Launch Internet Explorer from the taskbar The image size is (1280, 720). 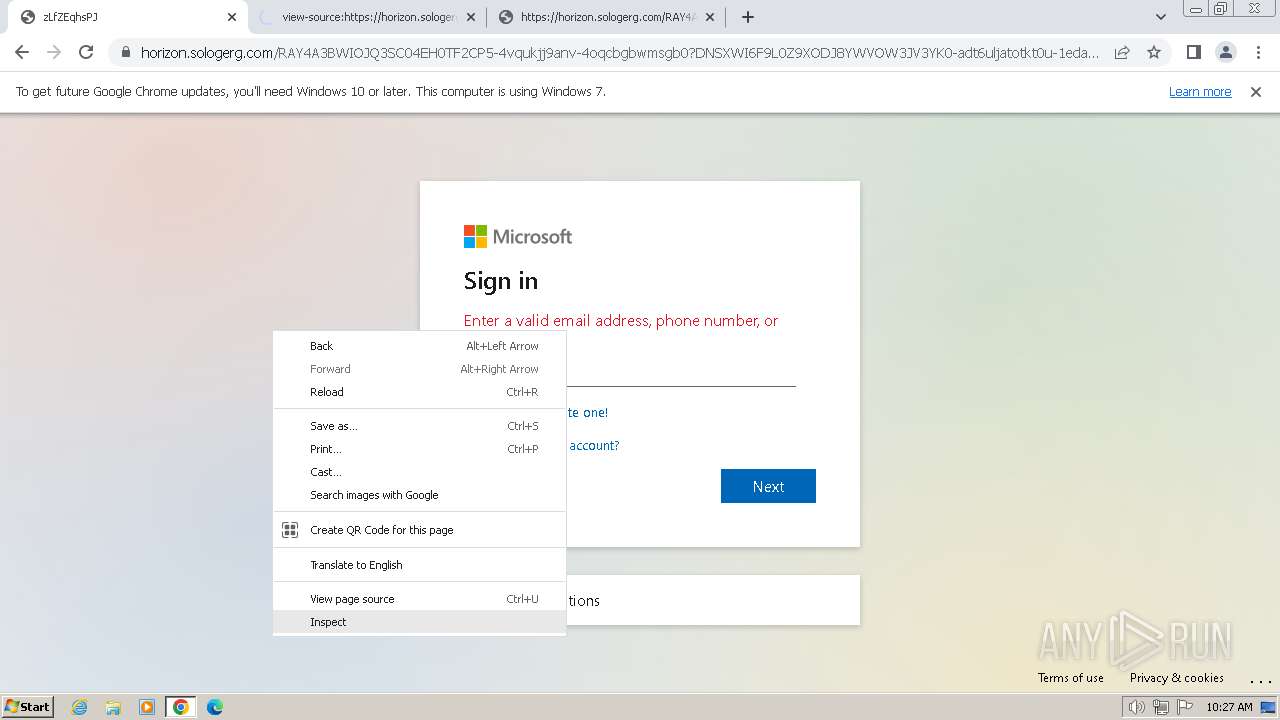[80, 707]
